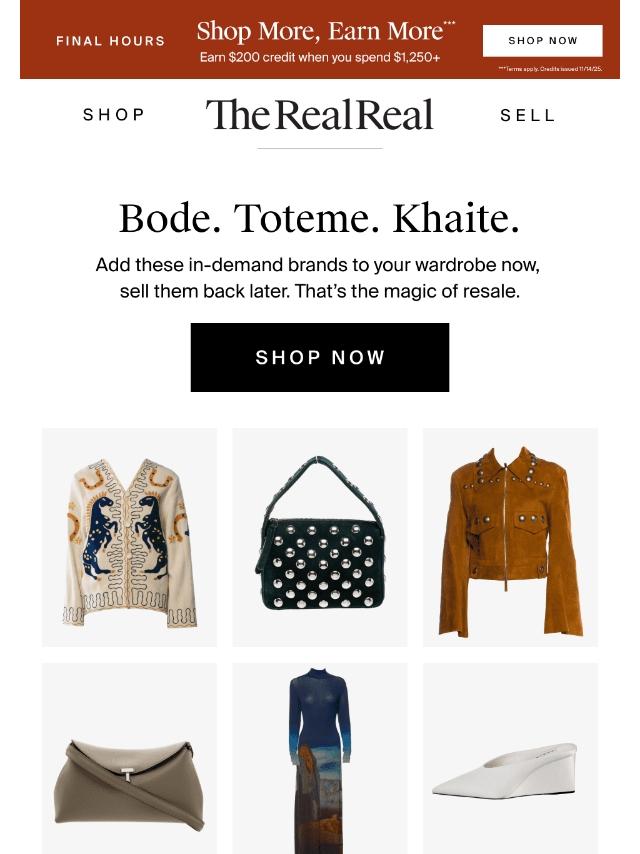Click the magic of resale sentence
Image resolution: width=640 pixels, height=854 pixels.
click(407, 291)
